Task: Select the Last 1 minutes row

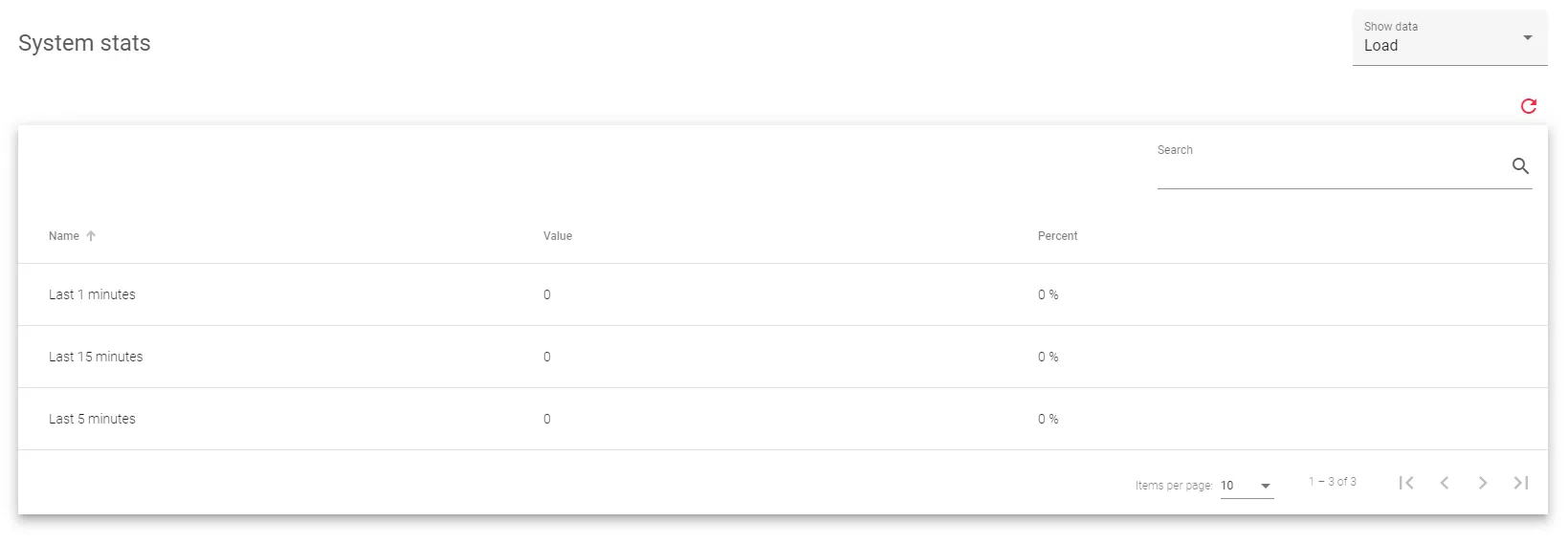Action: [x=93, y=294]
